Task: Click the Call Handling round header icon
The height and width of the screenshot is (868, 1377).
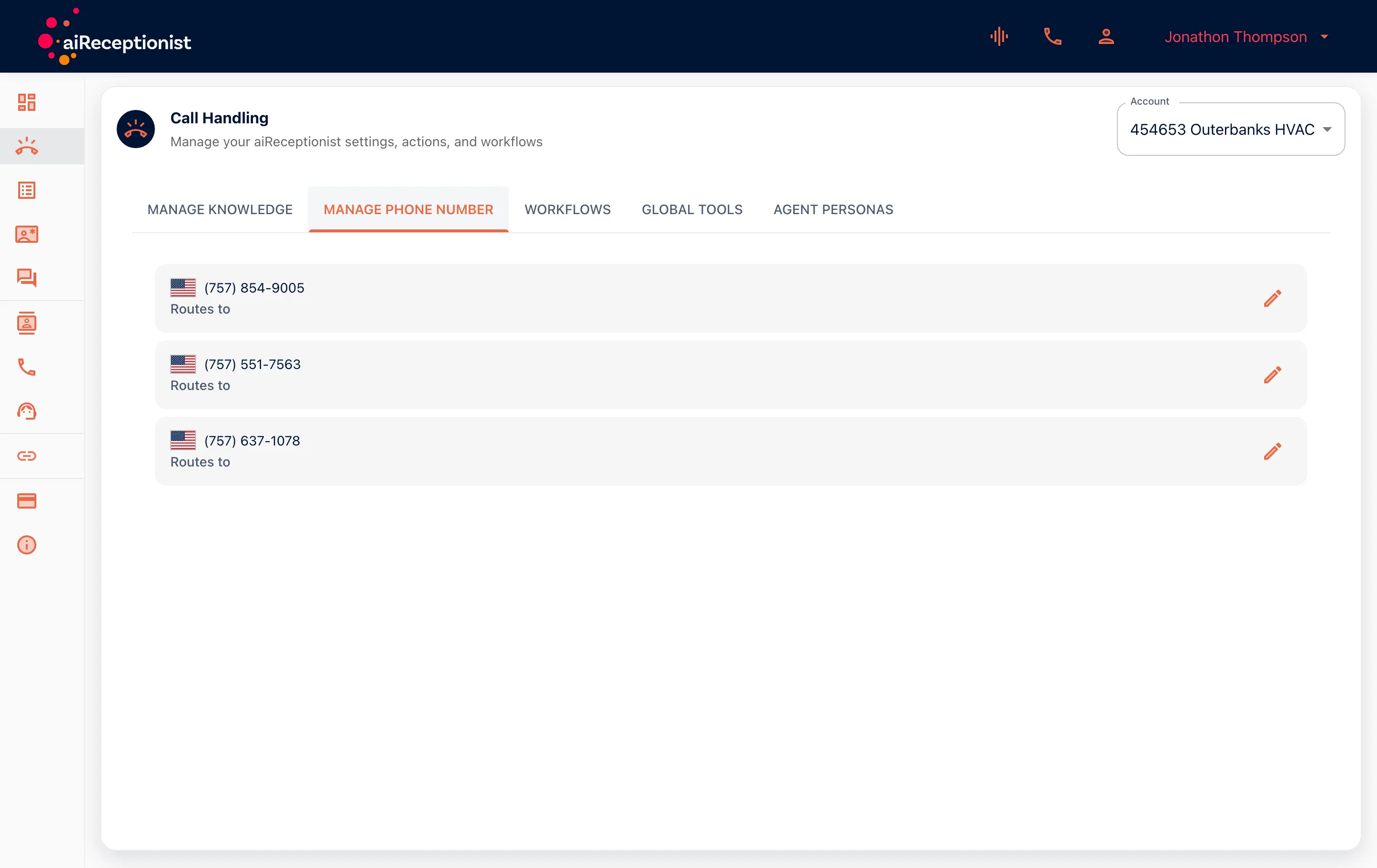Action: click(135, 129)
